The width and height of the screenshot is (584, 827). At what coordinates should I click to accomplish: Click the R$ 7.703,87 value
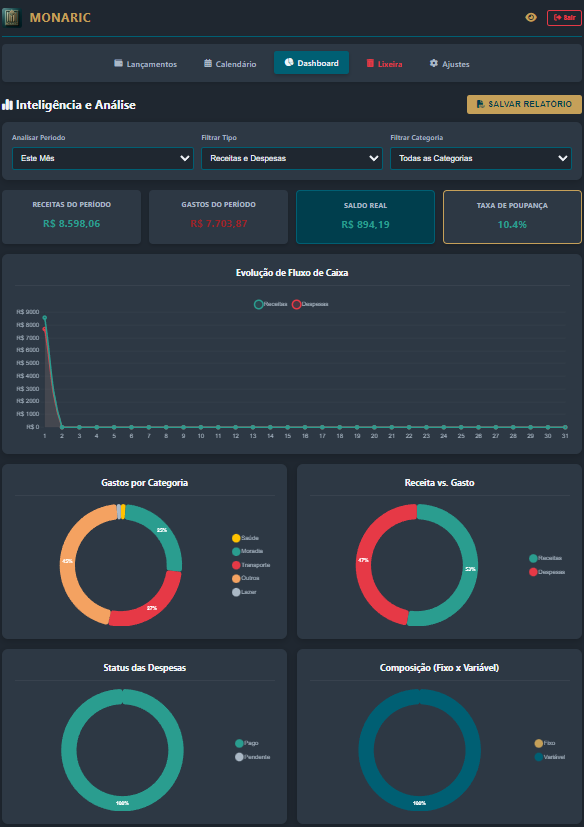coord(219,224)
